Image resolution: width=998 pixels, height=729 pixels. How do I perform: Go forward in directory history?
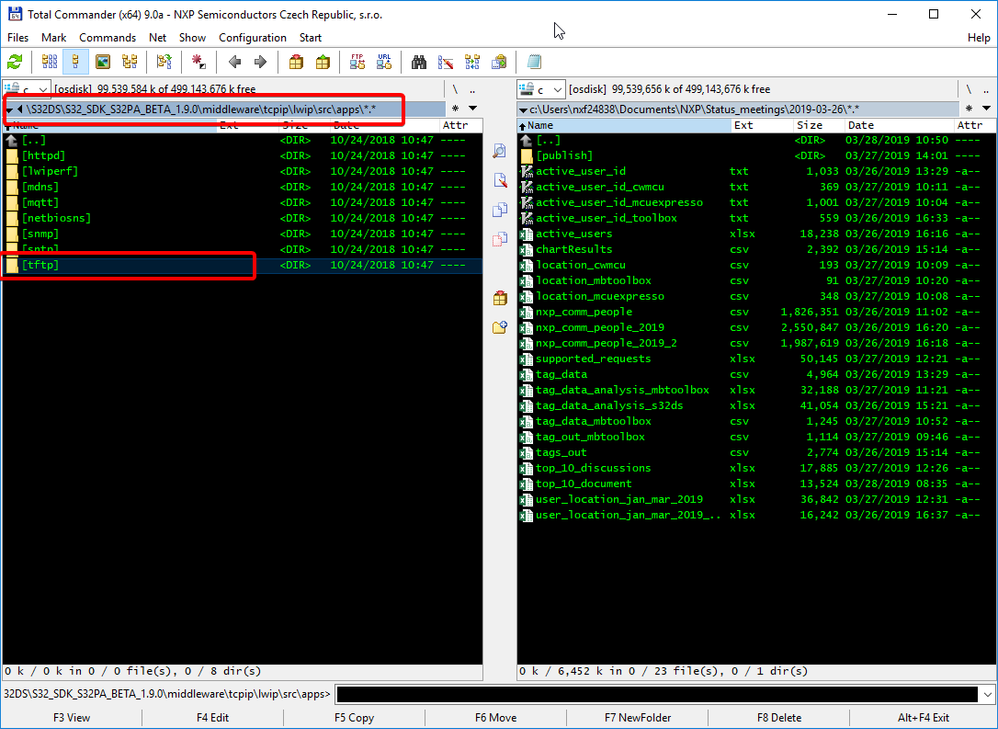260,62
